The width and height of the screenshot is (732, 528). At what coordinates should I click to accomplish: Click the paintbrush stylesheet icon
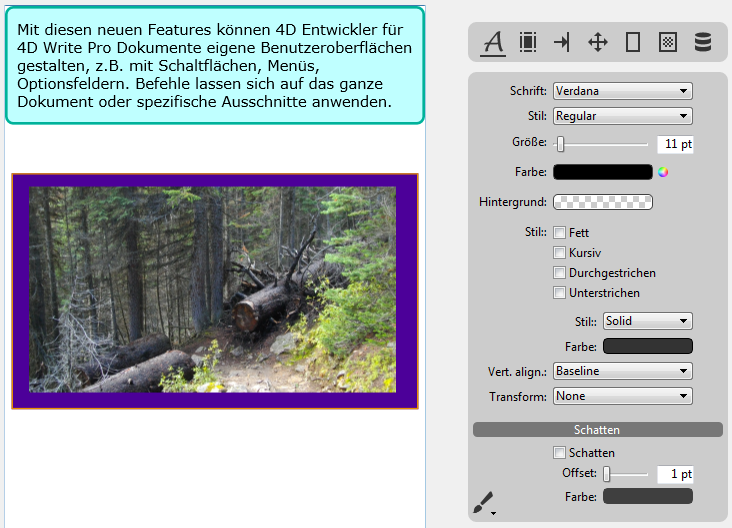pos(485,502)
